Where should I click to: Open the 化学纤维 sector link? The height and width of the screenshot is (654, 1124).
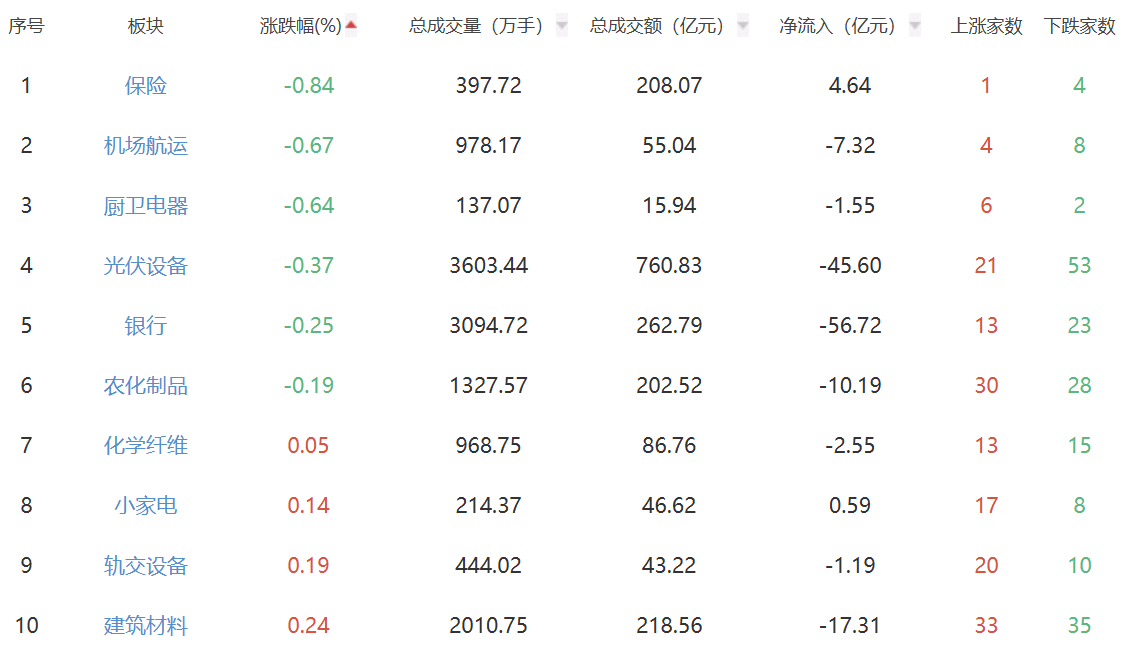click(146, 446)
